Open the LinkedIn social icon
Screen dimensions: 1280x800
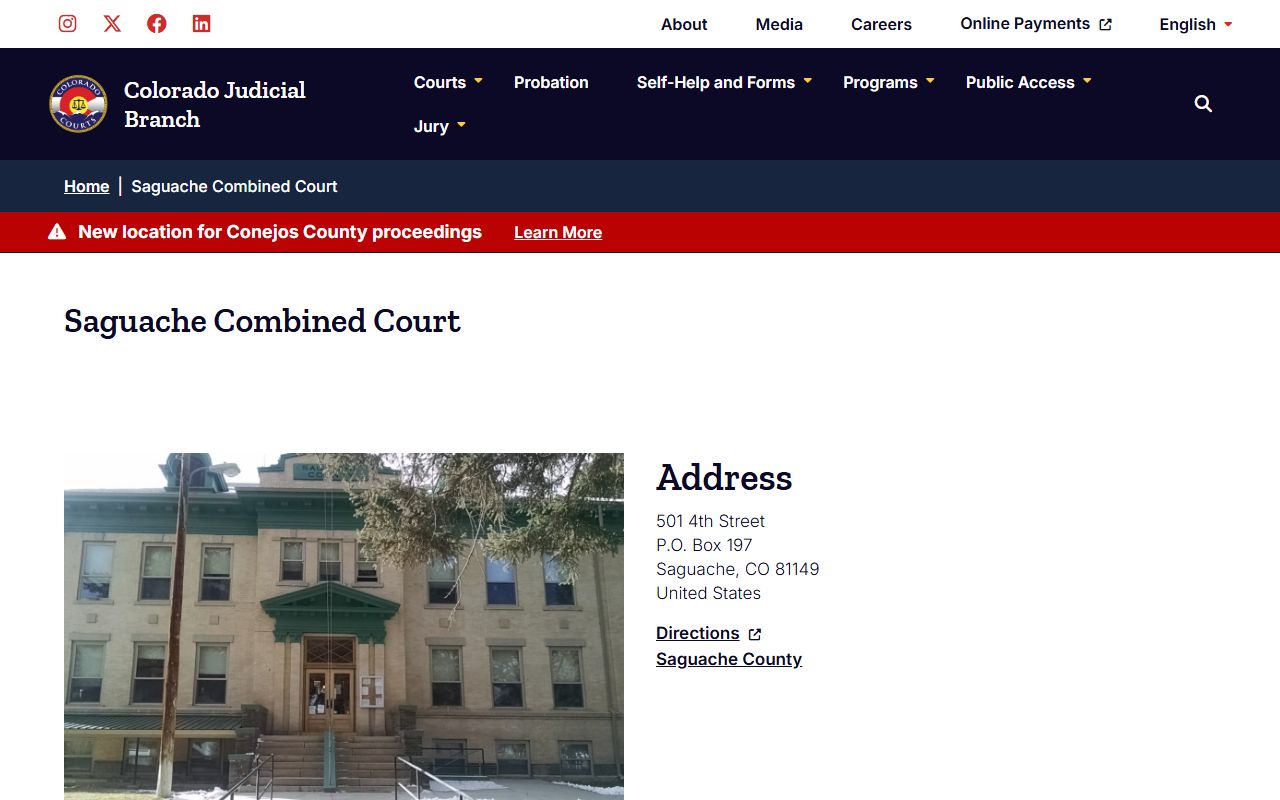click(x=201, y=24)
